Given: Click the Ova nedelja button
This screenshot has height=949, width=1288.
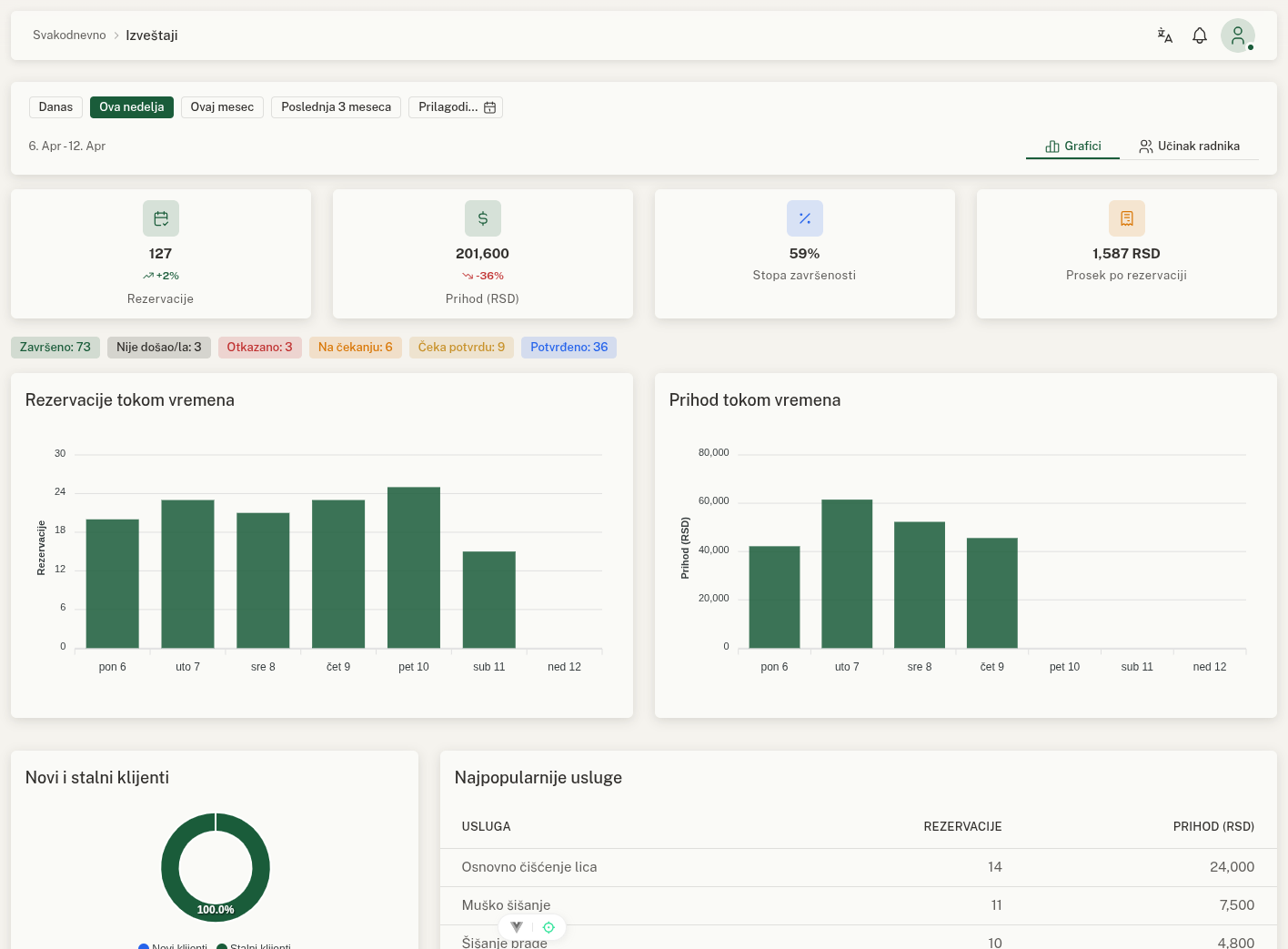Looking at the screenshot, I should point(132,107).
